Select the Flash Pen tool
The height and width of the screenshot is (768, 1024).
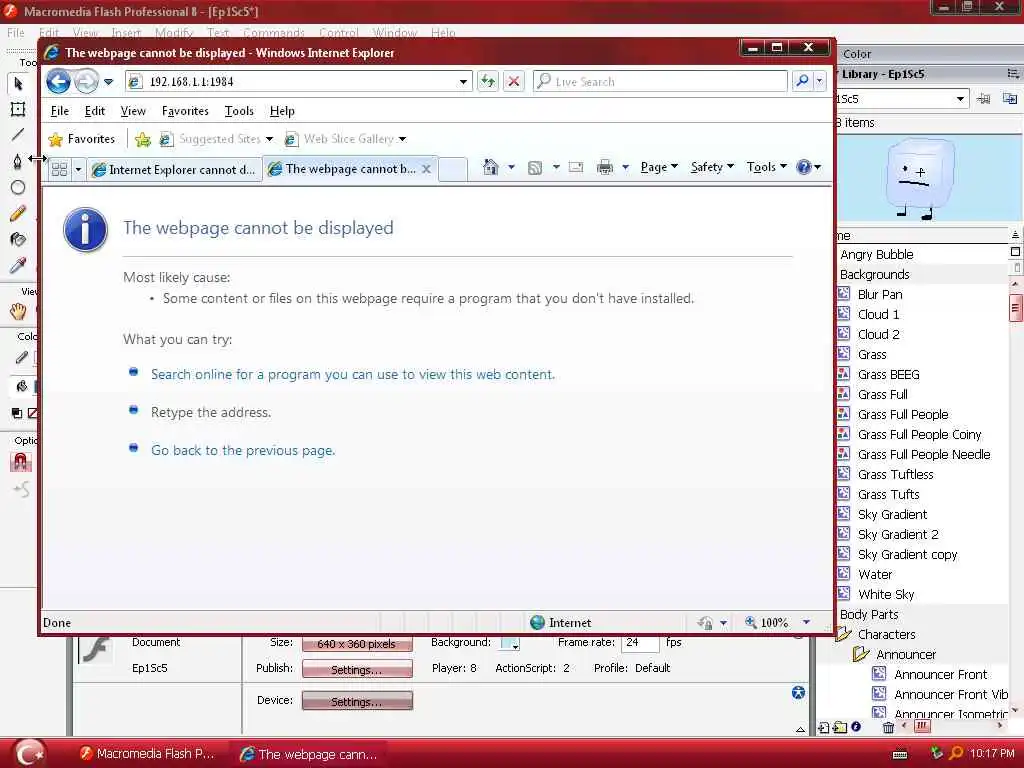[x=18, y=161]
